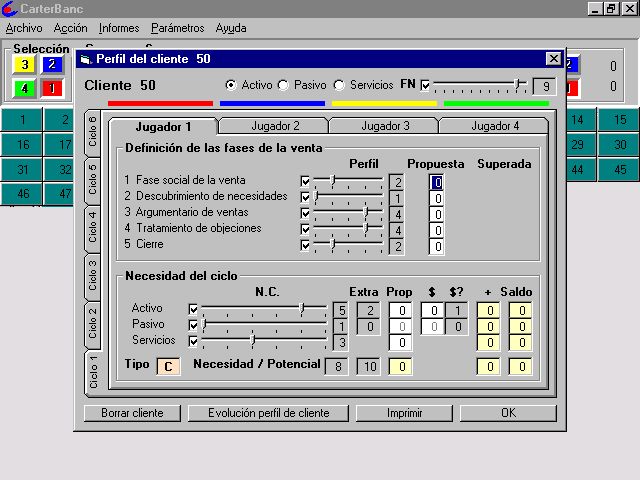This screenshot has width=640, height=480.
Task: Select the Servicios radio button
Action: point(339,86)
